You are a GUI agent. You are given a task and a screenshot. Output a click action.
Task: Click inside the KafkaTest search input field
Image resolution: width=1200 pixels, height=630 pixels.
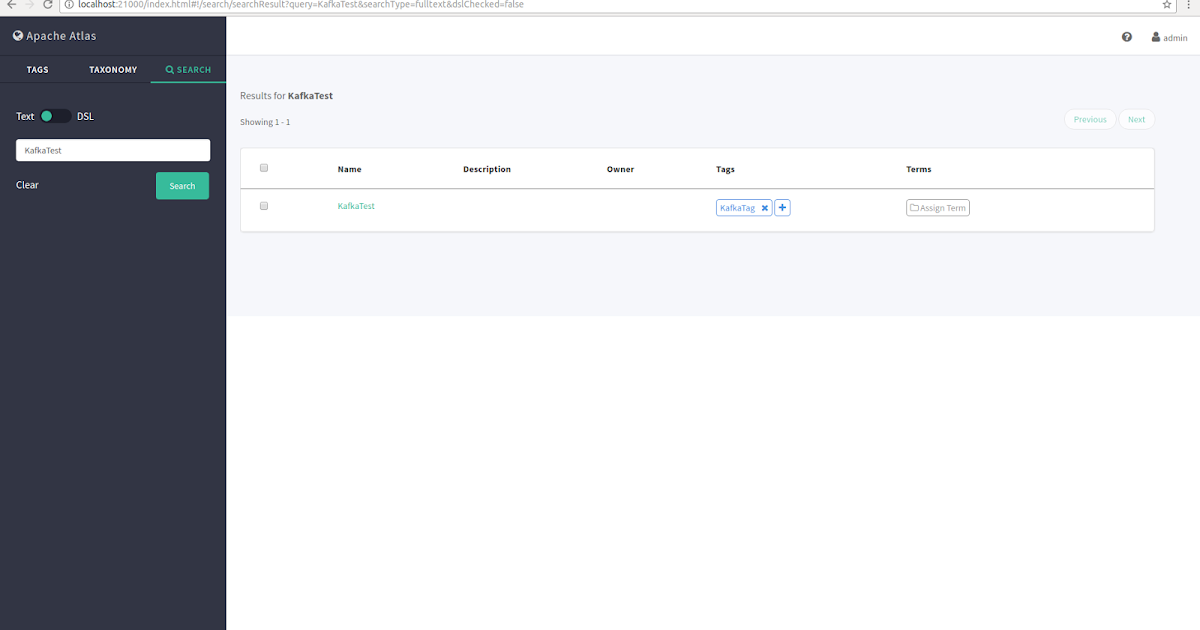click(112, 150)
